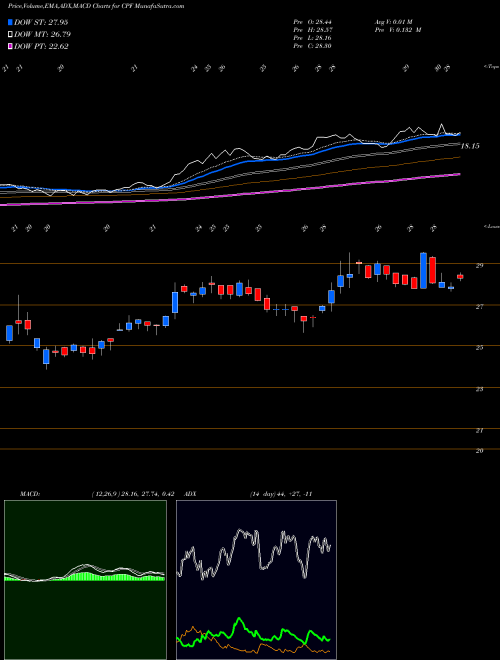Click the 'Avg V: 0.01 M' volume text

393,22
